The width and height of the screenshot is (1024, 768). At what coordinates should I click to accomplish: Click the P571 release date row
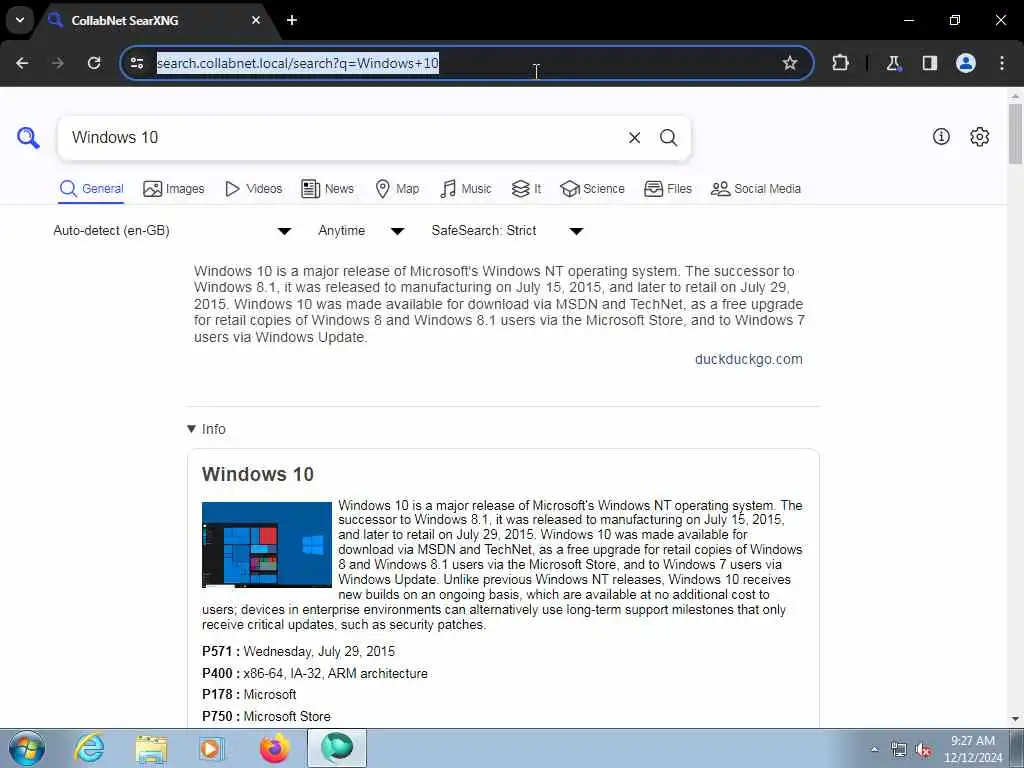pyautogui.click(x=298, y=651)
